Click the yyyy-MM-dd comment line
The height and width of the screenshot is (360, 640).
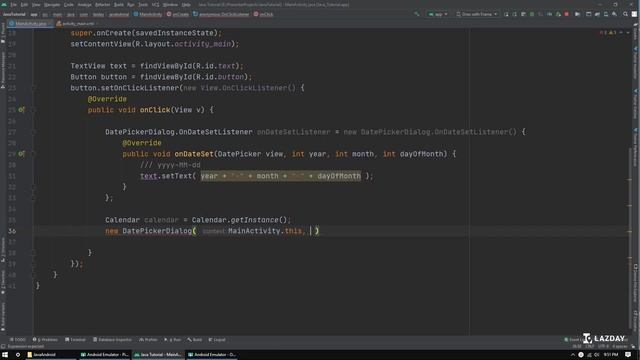pyautogui.click(x=171, y=165)
